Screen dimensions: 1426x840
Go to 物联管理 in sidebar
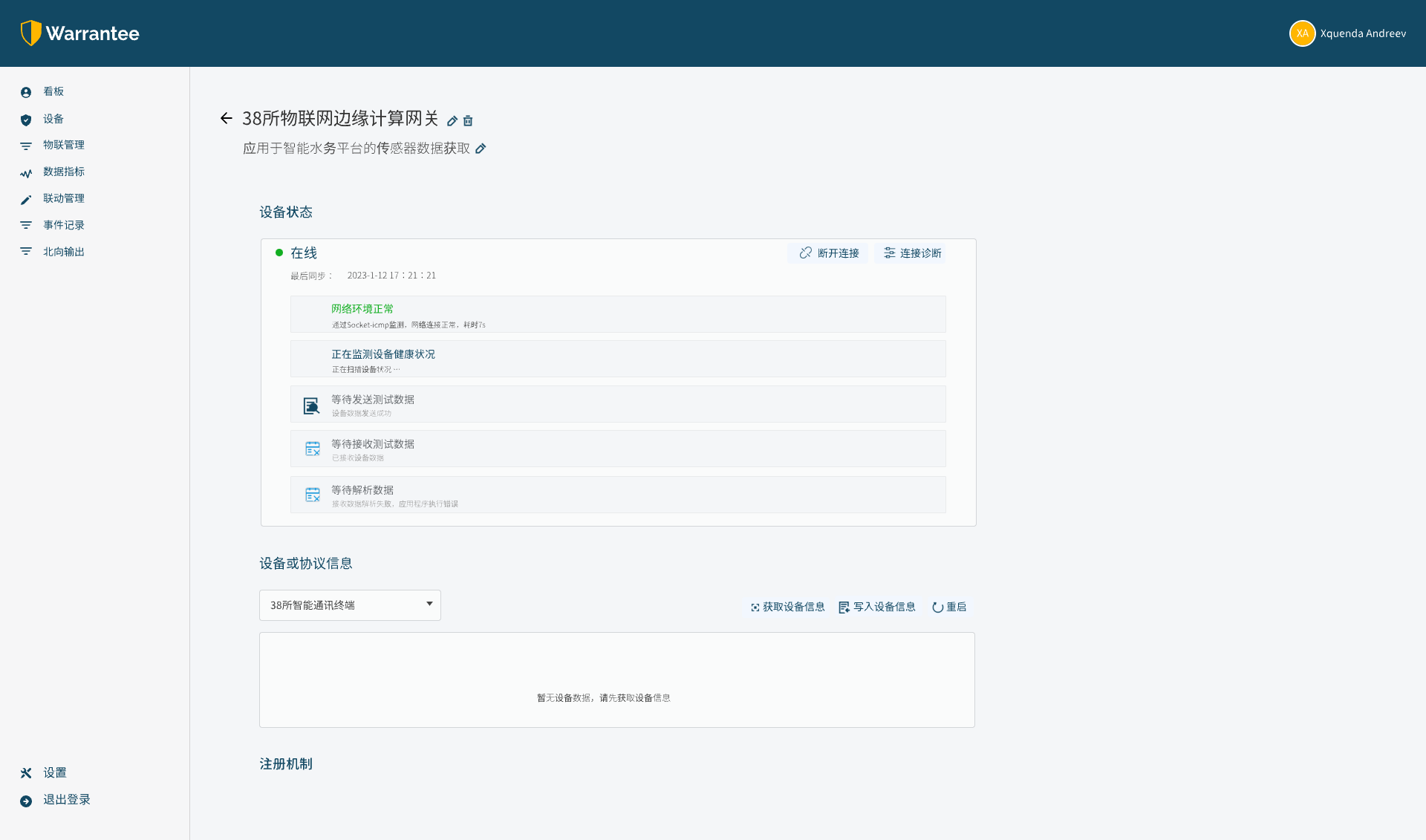[64, 145]
